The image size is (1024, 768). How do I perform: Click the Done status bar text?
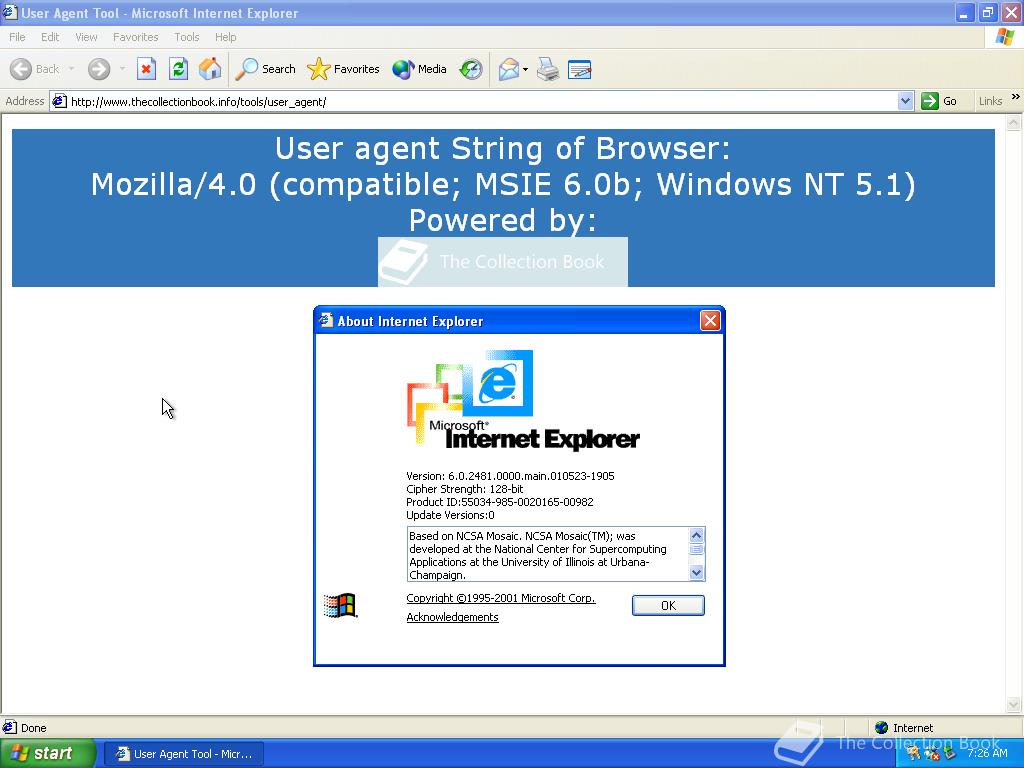[33, 728]
